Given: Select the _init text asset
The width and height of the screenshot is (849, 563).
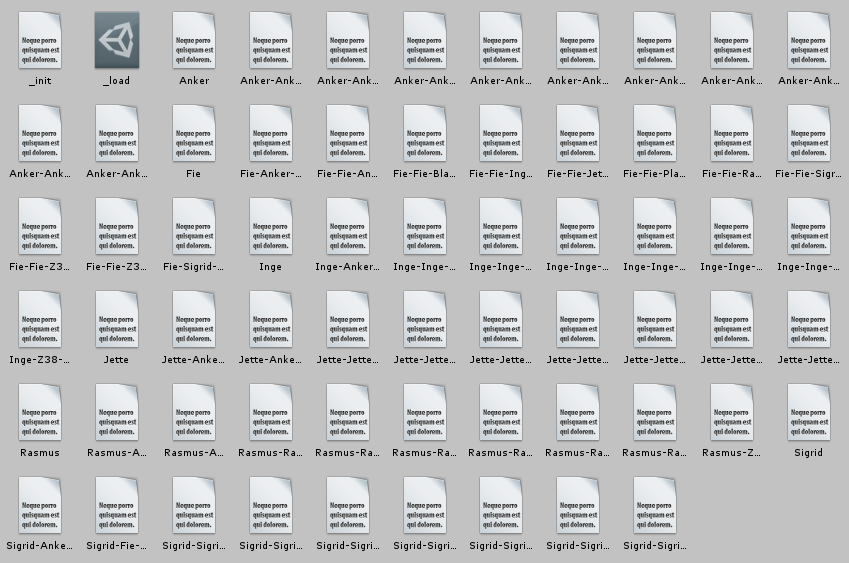Looking at the screenshot, I should click(x=40, y=41).
